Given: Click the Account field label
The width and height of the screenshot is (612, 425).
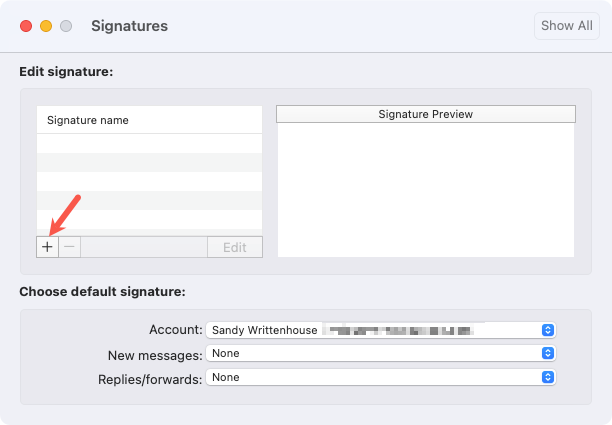Looking at the screenshot, I should pos(173,330).
